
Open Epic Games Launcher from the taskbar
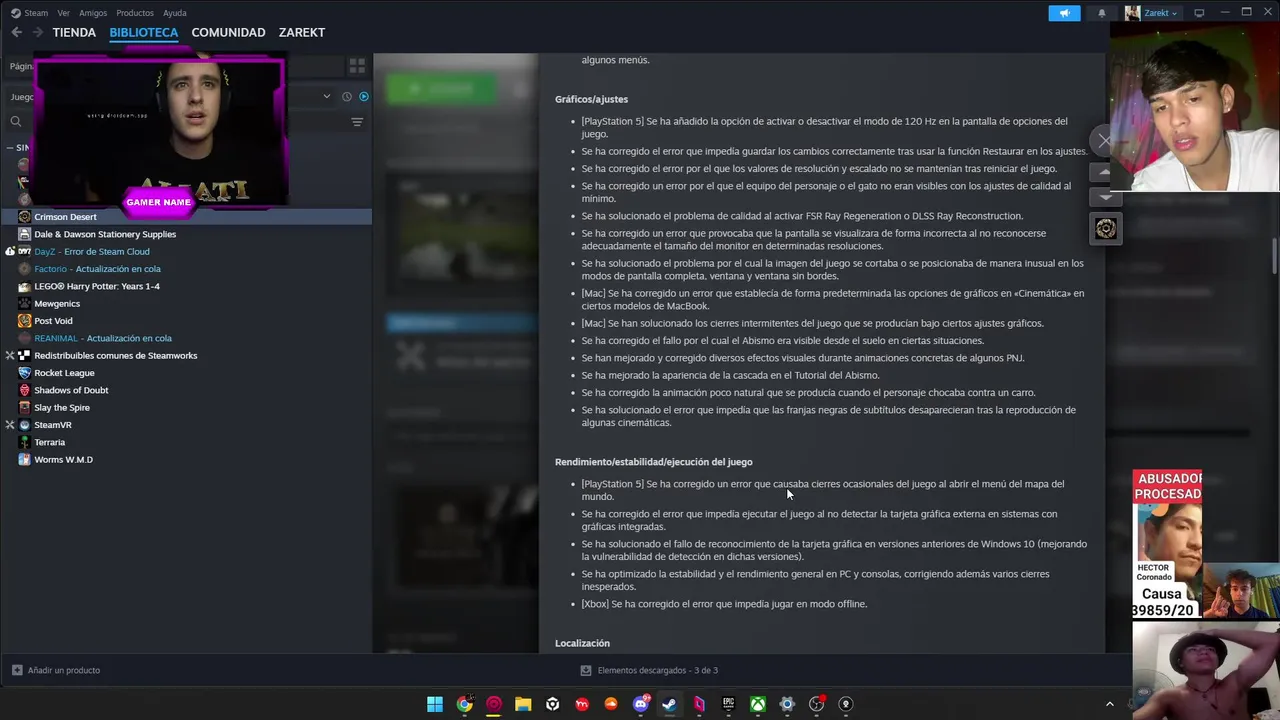[728, 704]
